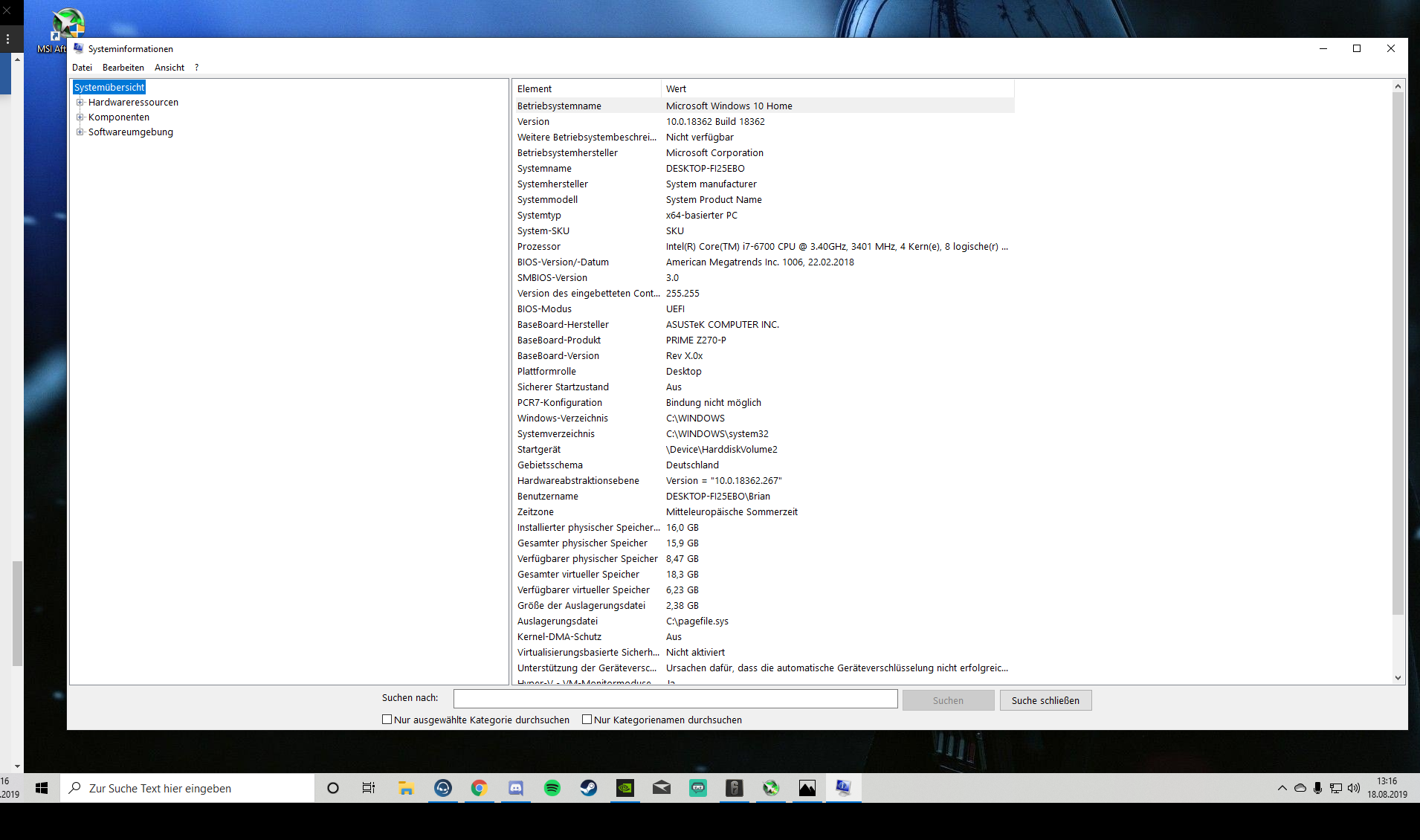The width and height of the screenshot is (1420, 840).
Task: Open the Datei menu
Action: coord(82,68)
